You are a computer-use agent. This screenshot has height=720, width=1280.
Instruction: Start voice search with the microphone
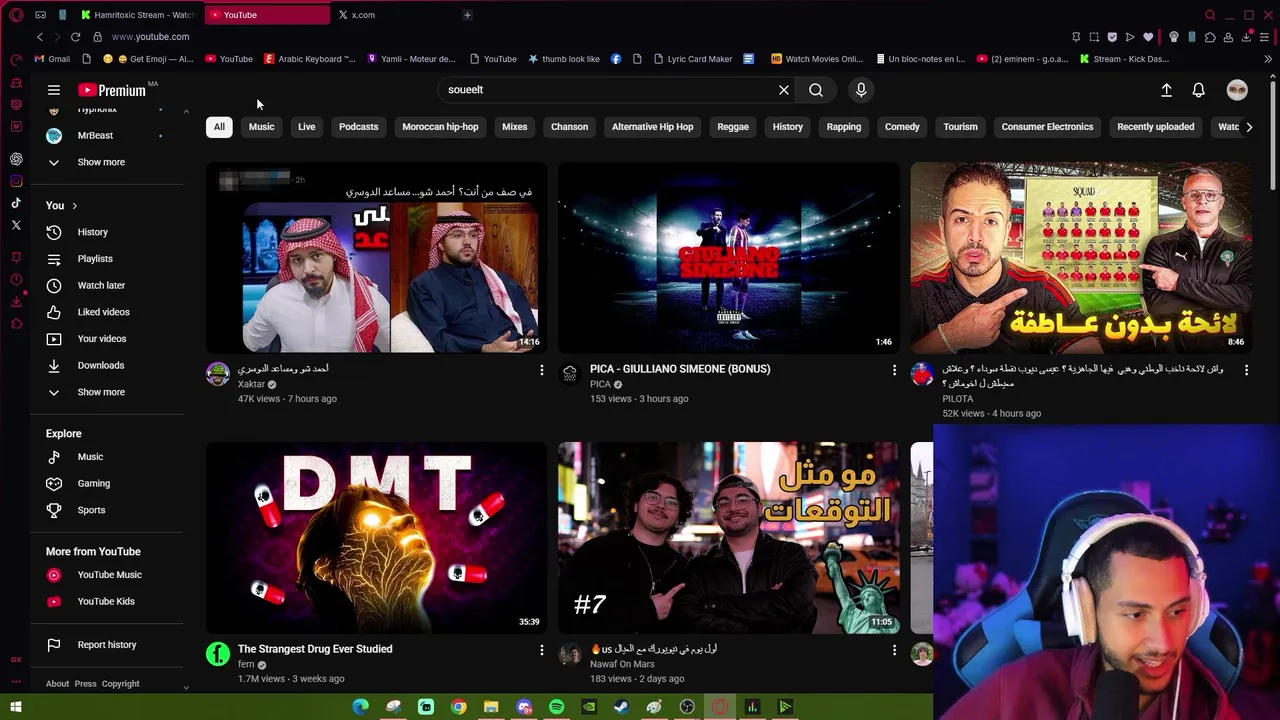click(861, 90)
